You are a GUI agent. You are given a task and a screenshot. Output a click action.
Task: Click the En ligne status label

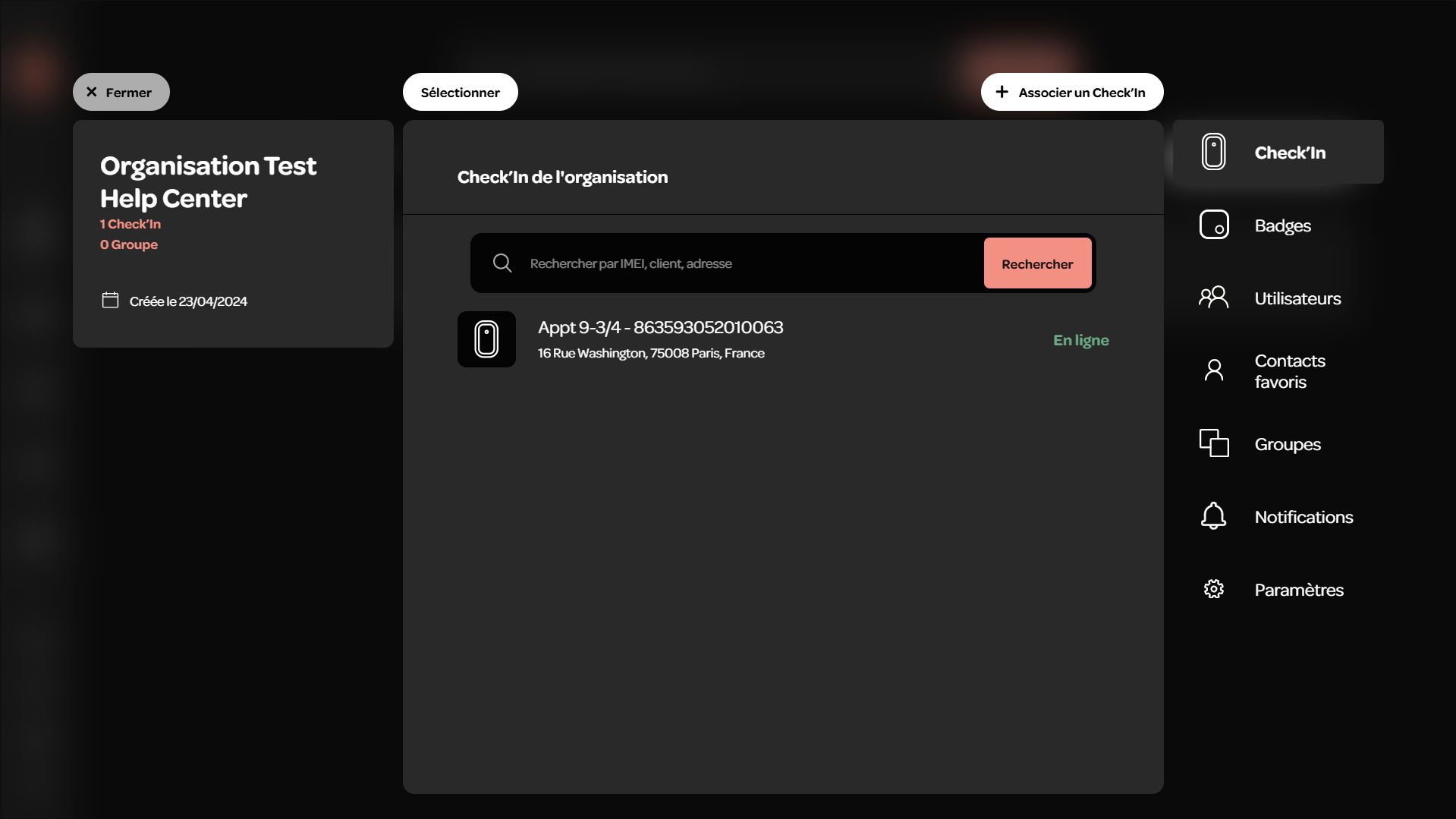[1080, 340]
